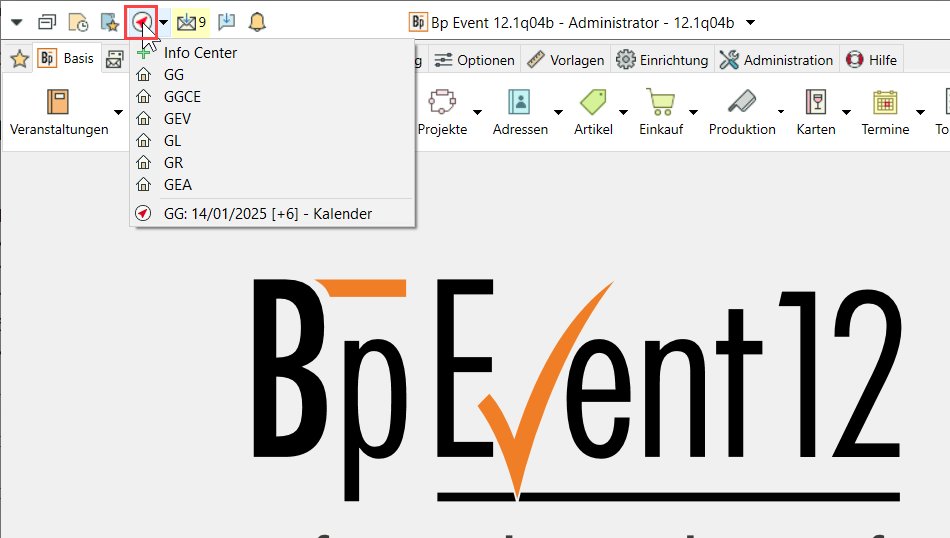950x538 pixels.
Task: Click the Termine calendar icon
Action: click(x=885, y=103)
